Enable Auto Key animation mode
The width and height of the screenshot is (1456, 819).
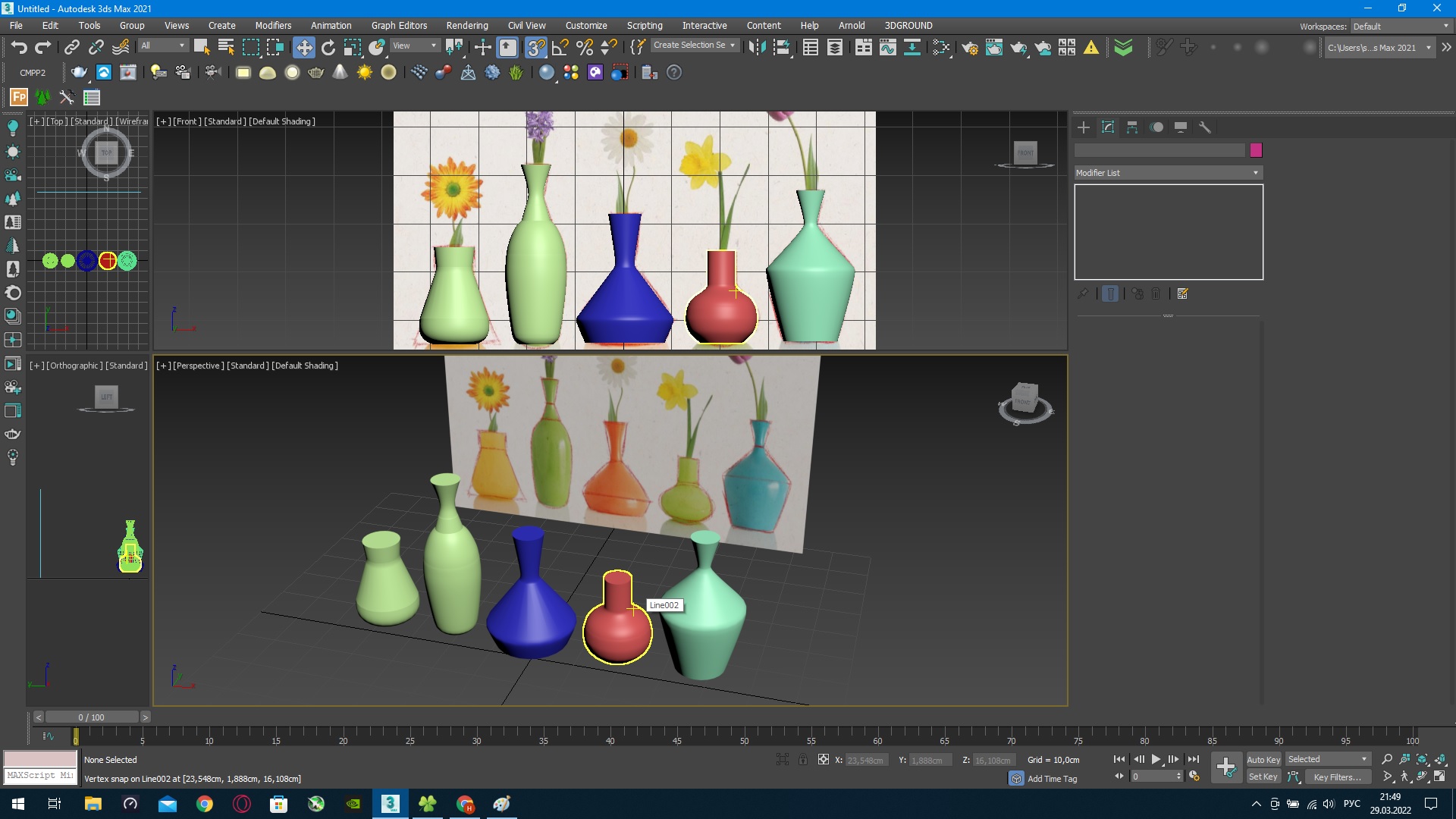click(x=1263, y=759)
